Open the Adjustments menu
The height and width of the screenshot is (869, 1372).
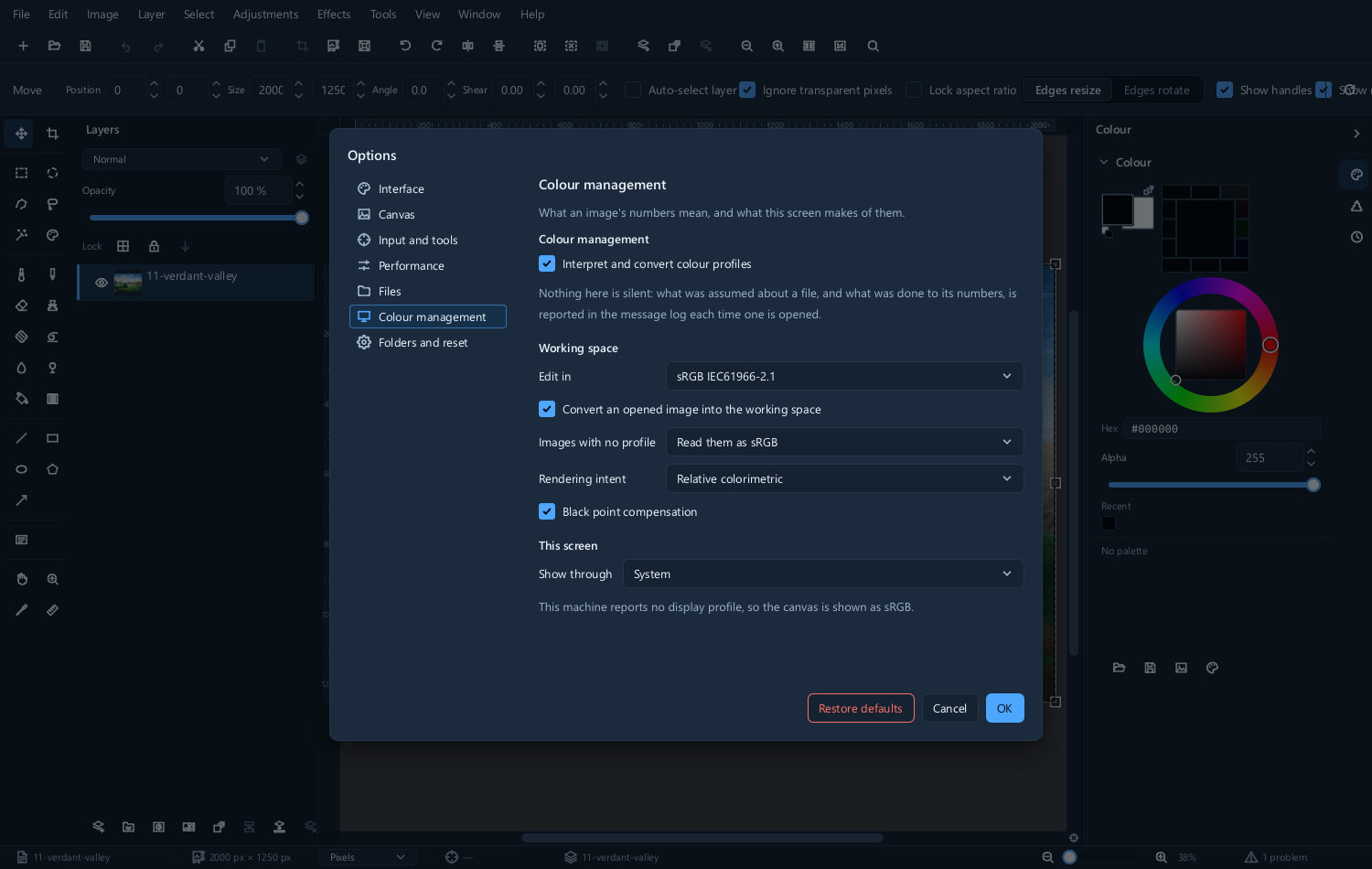pyautogui.click(x=265, y=15)
